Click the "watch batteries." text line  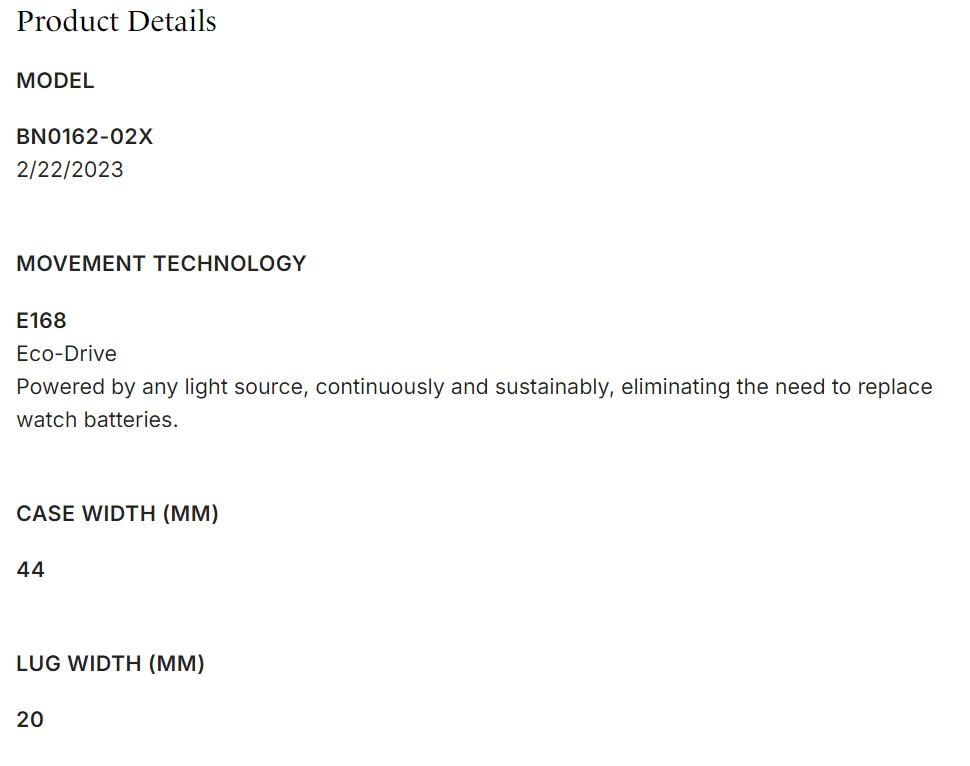(97, 419)
